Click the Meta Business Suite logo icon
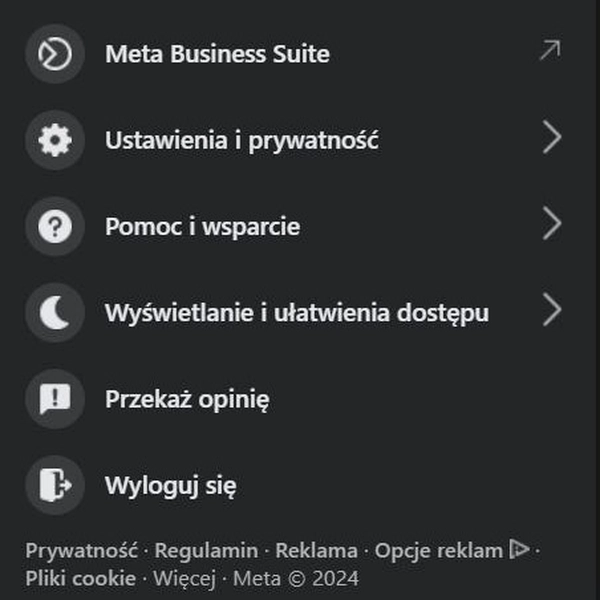Screen dimensions: 600x600 click(x=55, y=54)
